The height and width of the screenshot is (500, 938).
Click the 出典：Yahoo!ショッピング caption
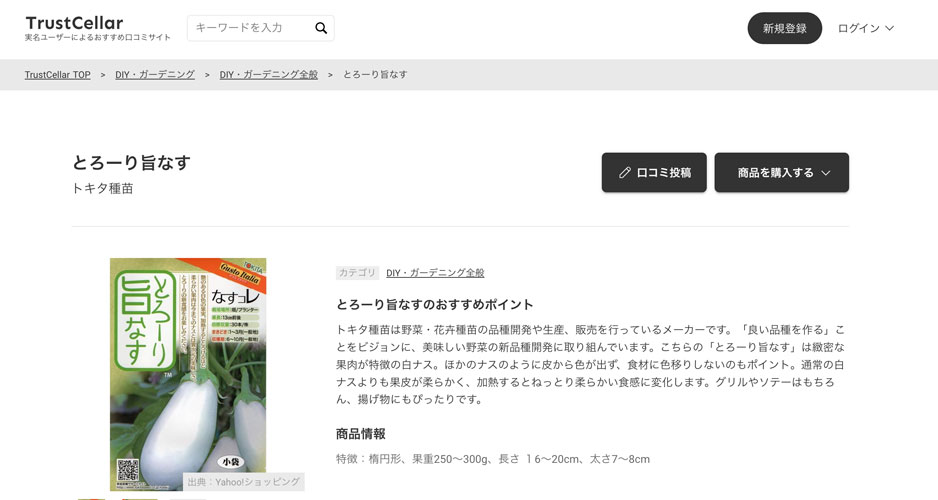click(x=243, y=481)
